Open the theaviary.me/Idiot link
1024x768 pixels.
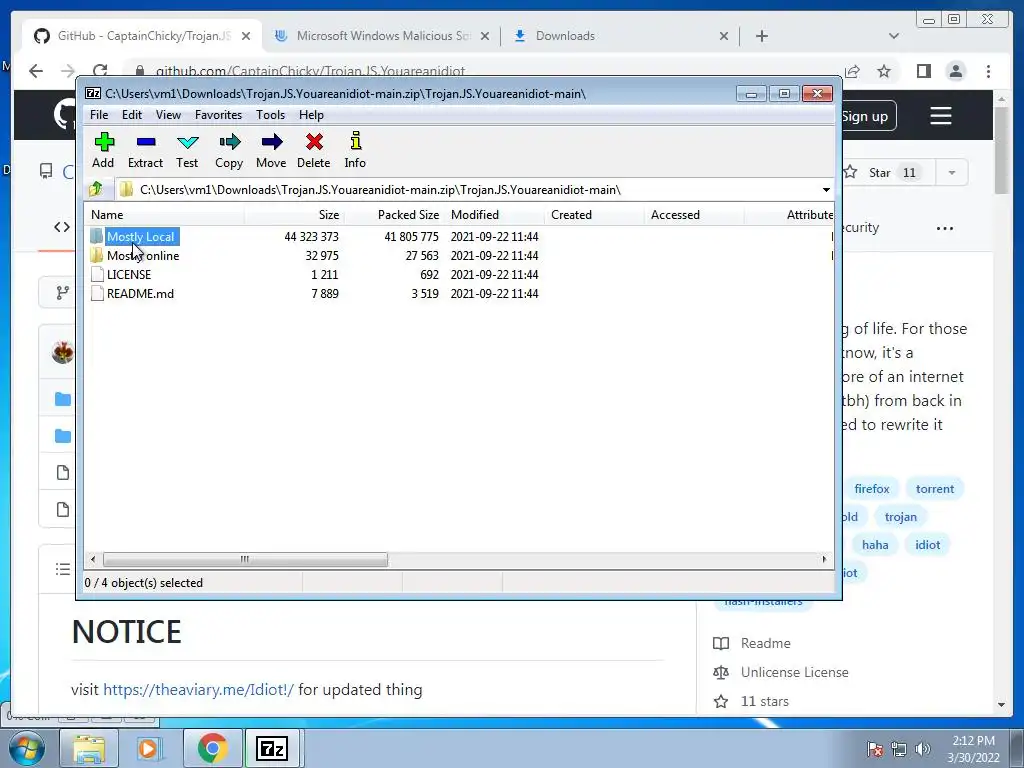pos(199,690)
